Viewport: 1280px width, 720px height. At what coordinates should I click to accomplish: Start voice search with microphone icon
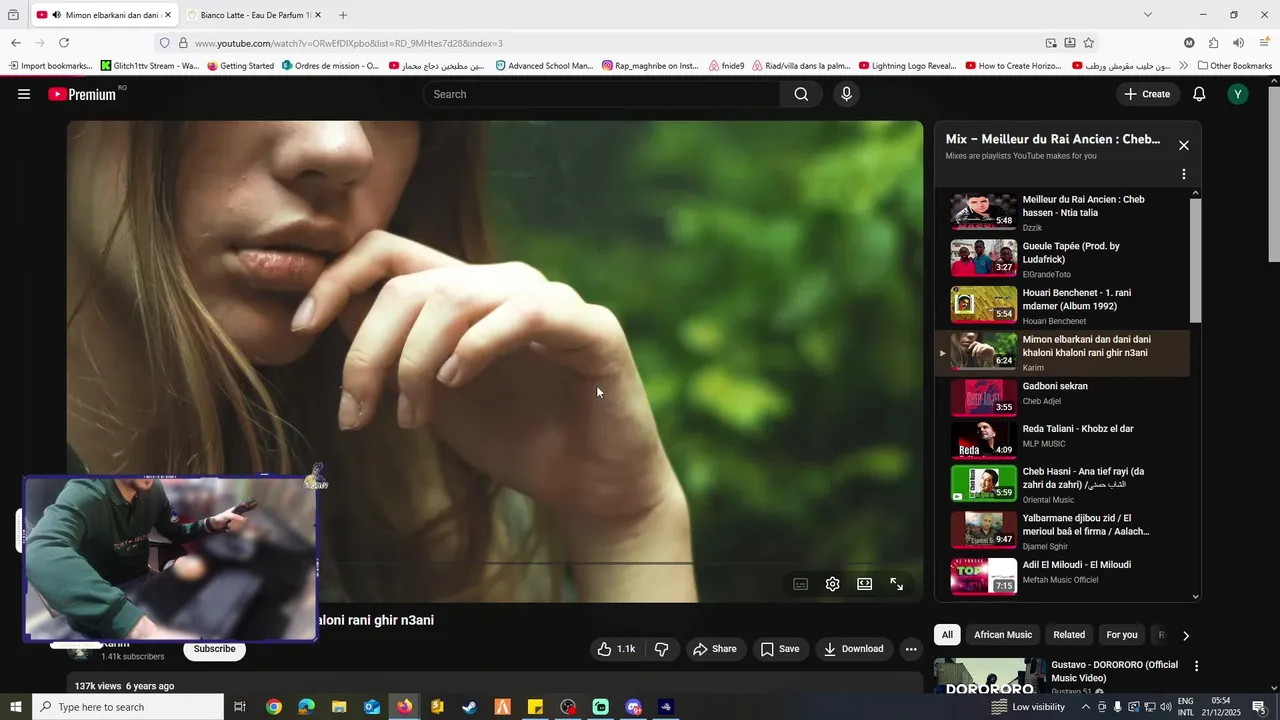[846, 94]
